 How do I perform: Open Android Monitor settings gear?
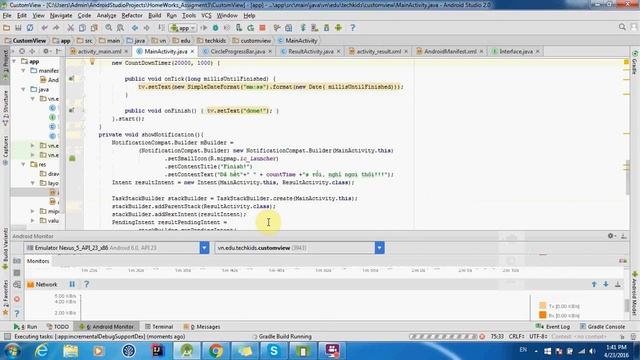[x=611, y=236]
